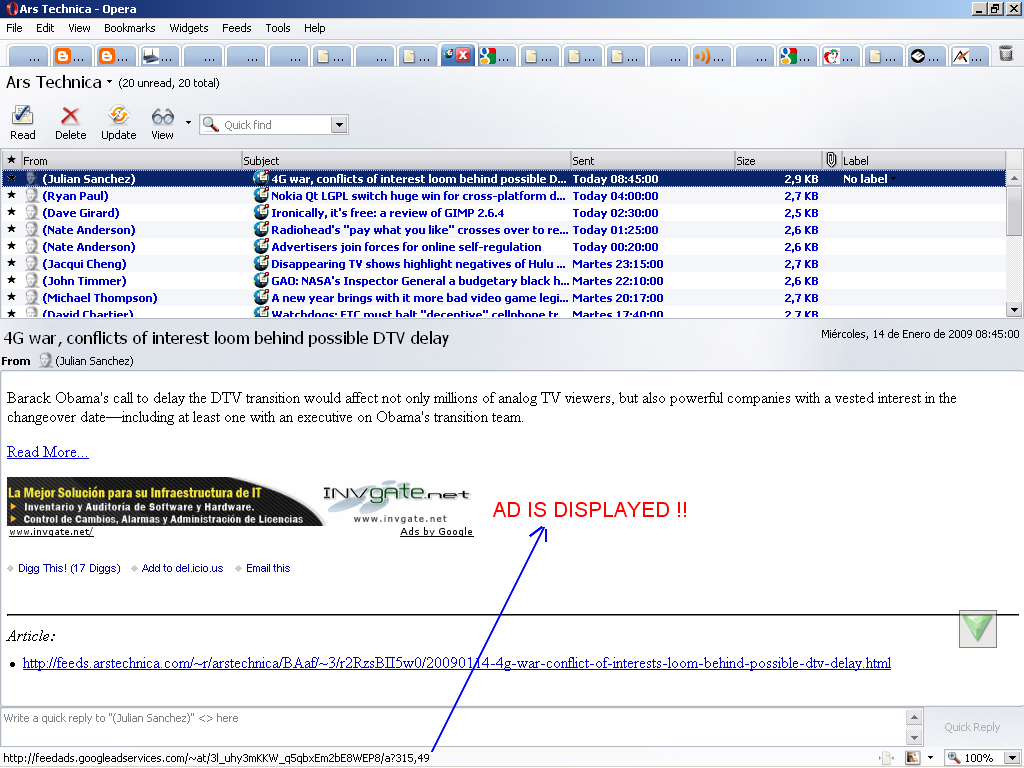Delete the selected feed item
This screenshot has width=1024, height=768.
pyautogui.click(x=70, y=122)
